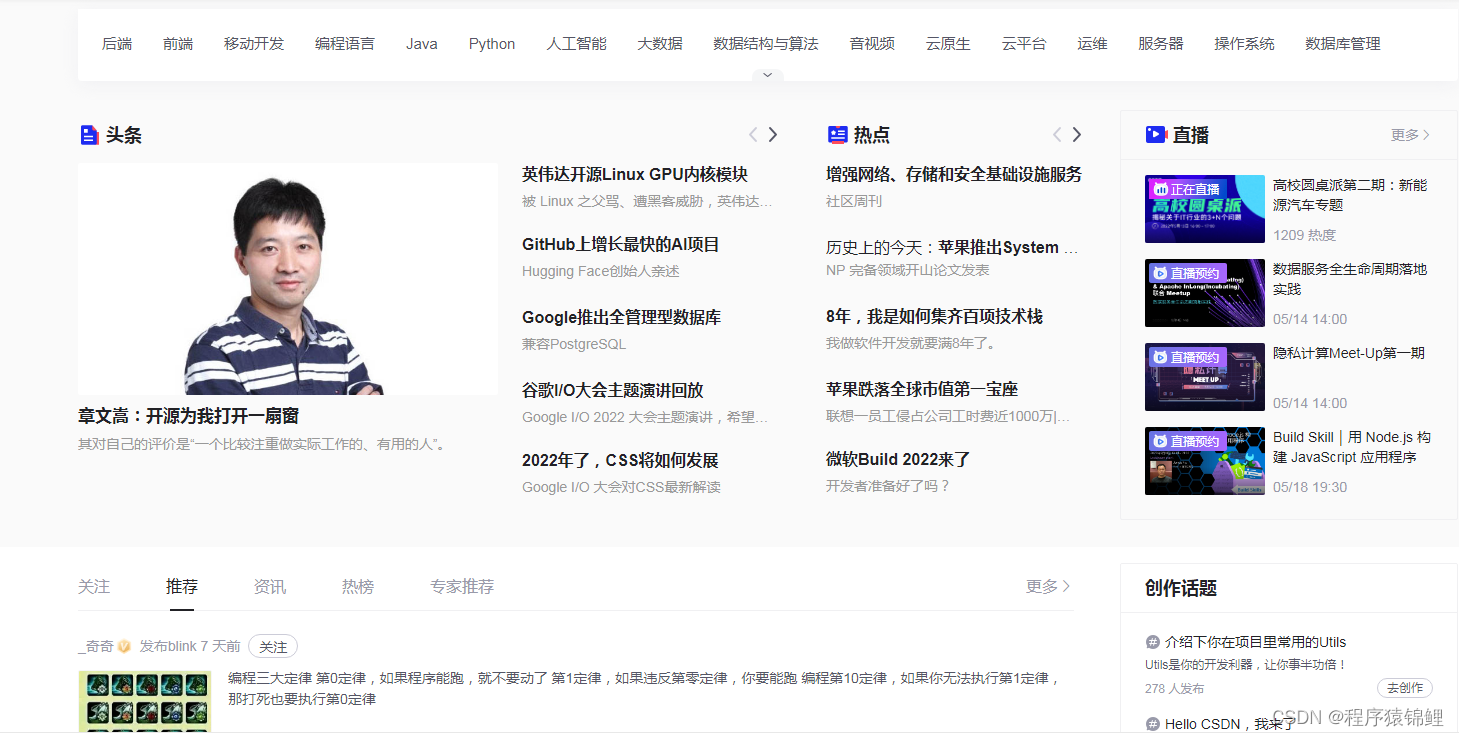Open topic 介绍下你在项目里常用的Utils
The height and width of the screenshot is (736, 1459).
1256,642
